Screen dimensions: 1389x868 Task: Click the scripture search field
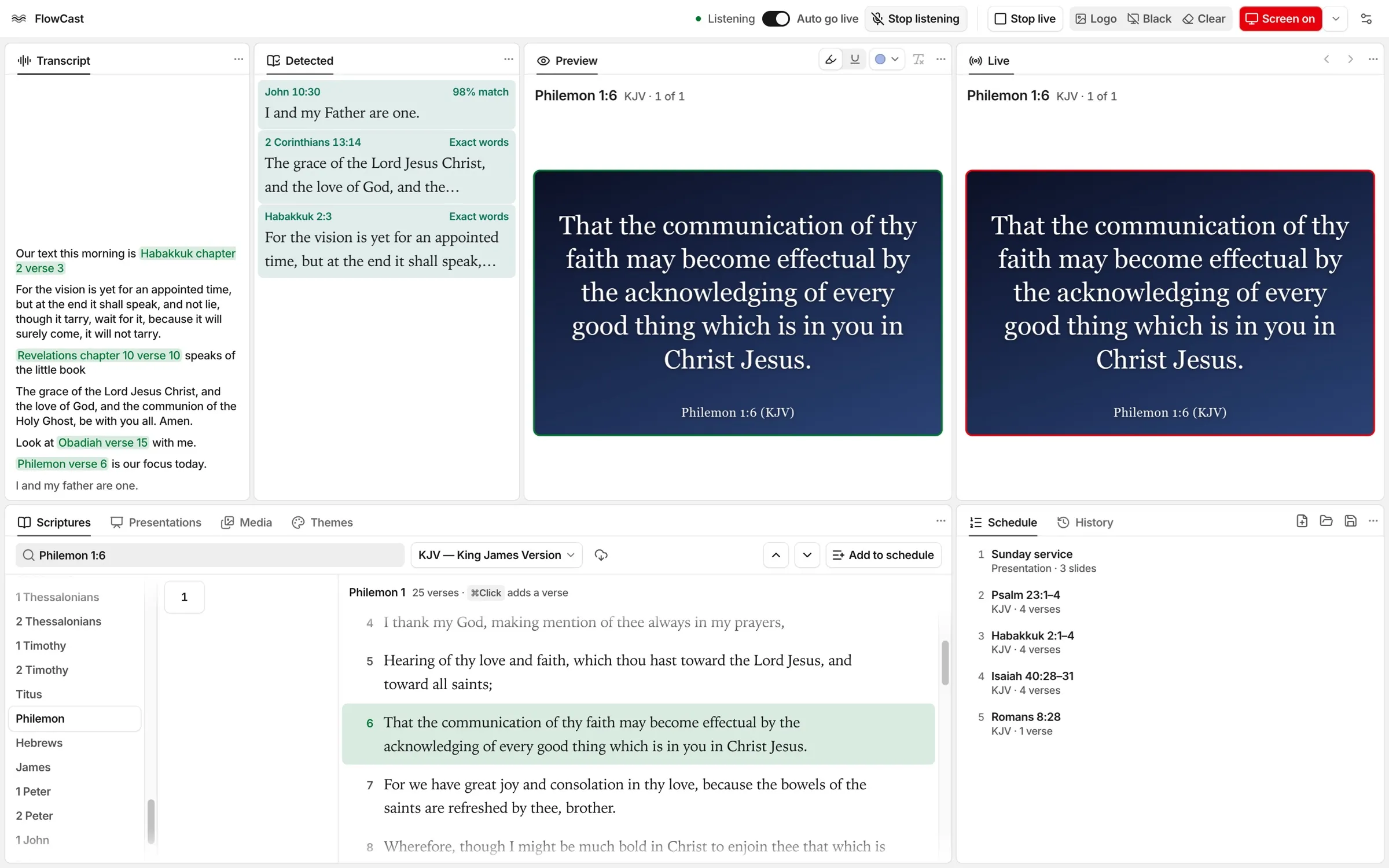(x=210, y=555)
